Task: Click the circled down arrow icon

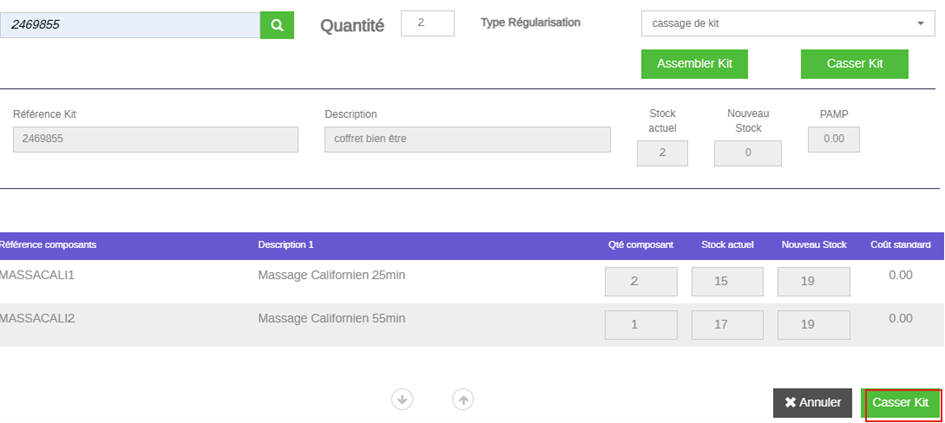Action: (x=403, y=399)
